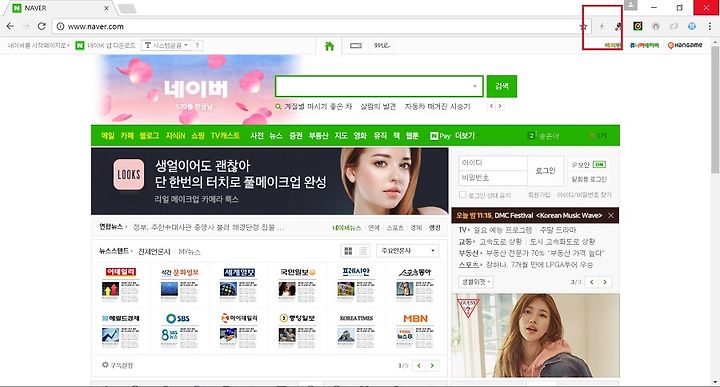Open the 지식iN menu item
The image size is (720, 387).
pyautogui.click(x=175, y=136)
